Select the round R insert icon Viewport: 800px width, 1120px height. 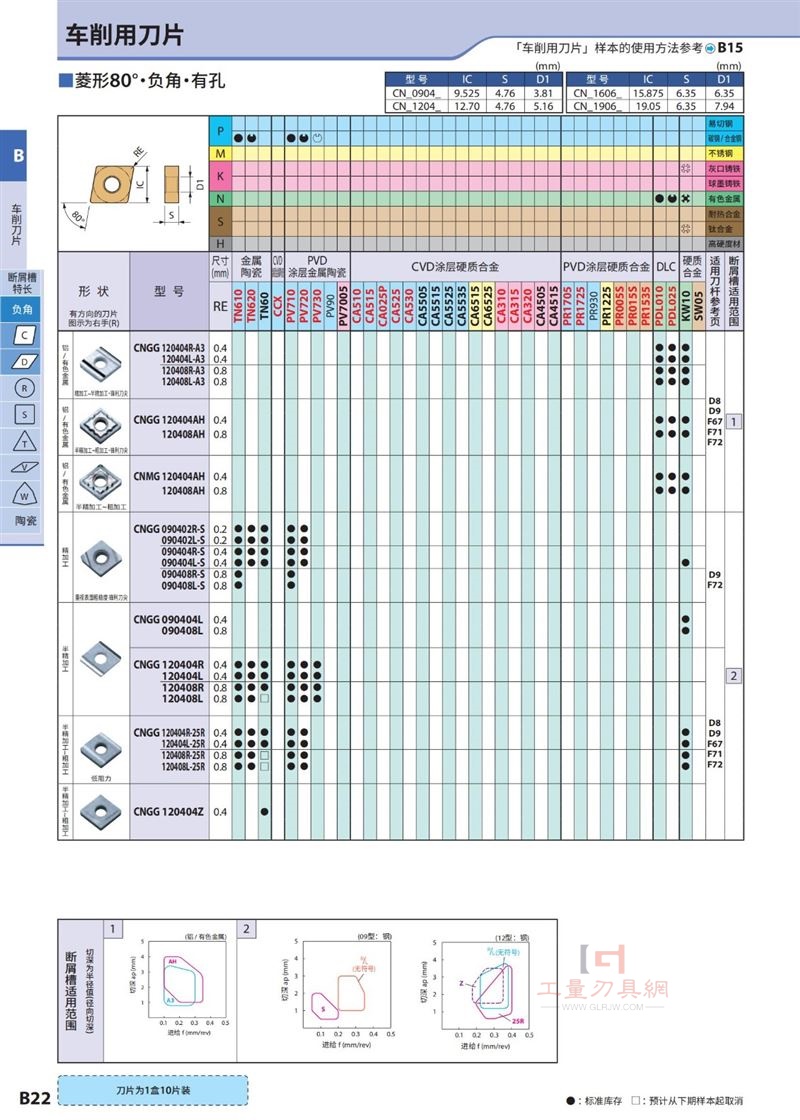coord(24,388)
